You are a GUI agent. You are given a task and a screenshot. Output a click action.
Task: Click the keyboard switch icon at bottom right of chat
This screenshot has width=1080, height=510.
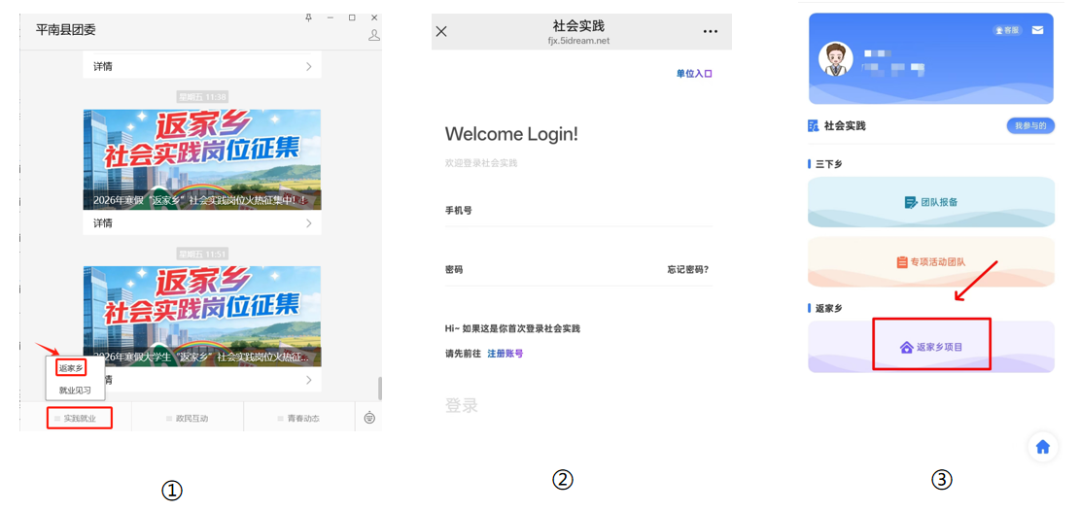370,418
